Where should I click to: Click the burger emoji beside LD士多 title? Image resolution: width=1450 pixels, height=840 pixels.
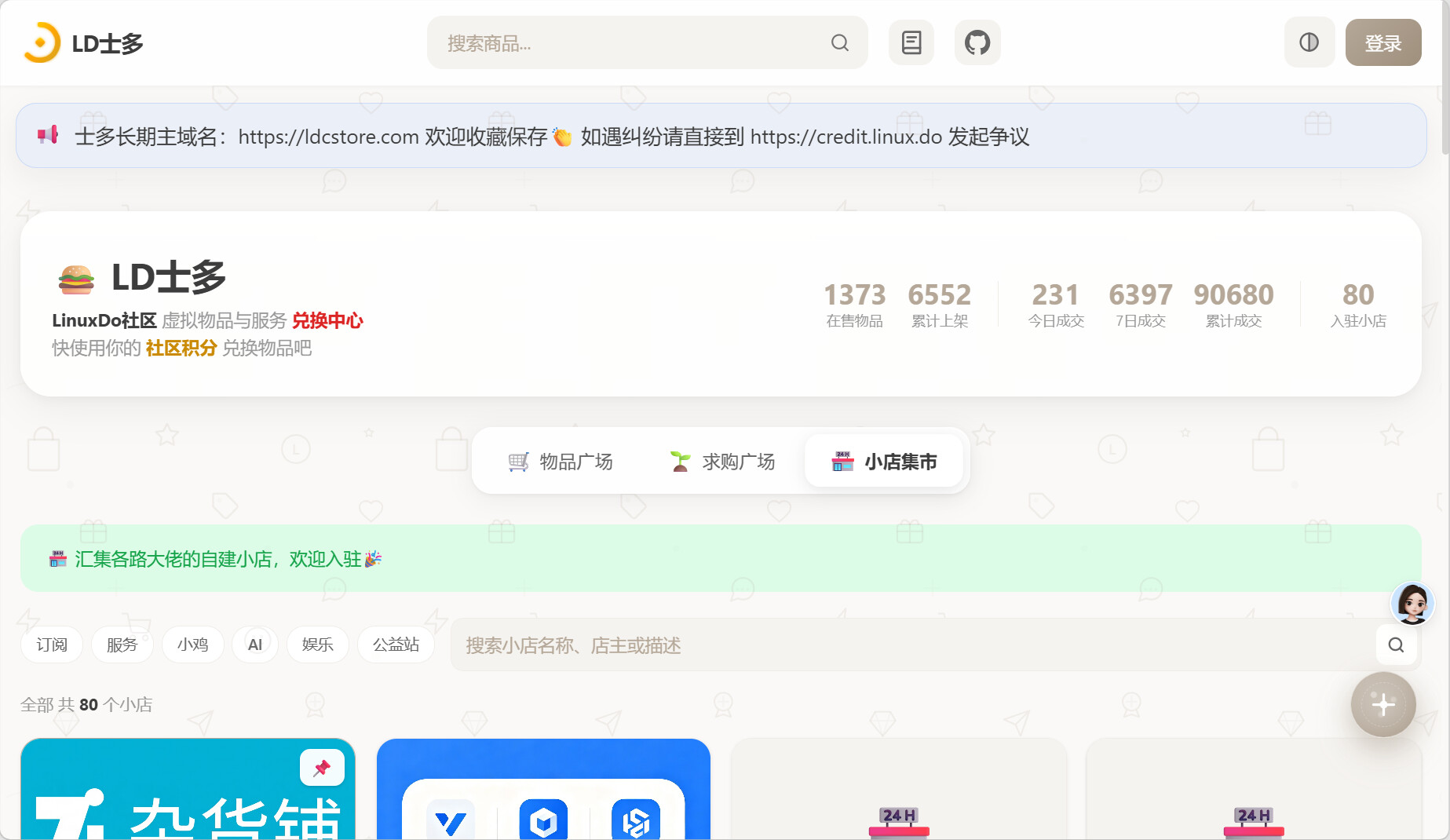click(76, 279)
